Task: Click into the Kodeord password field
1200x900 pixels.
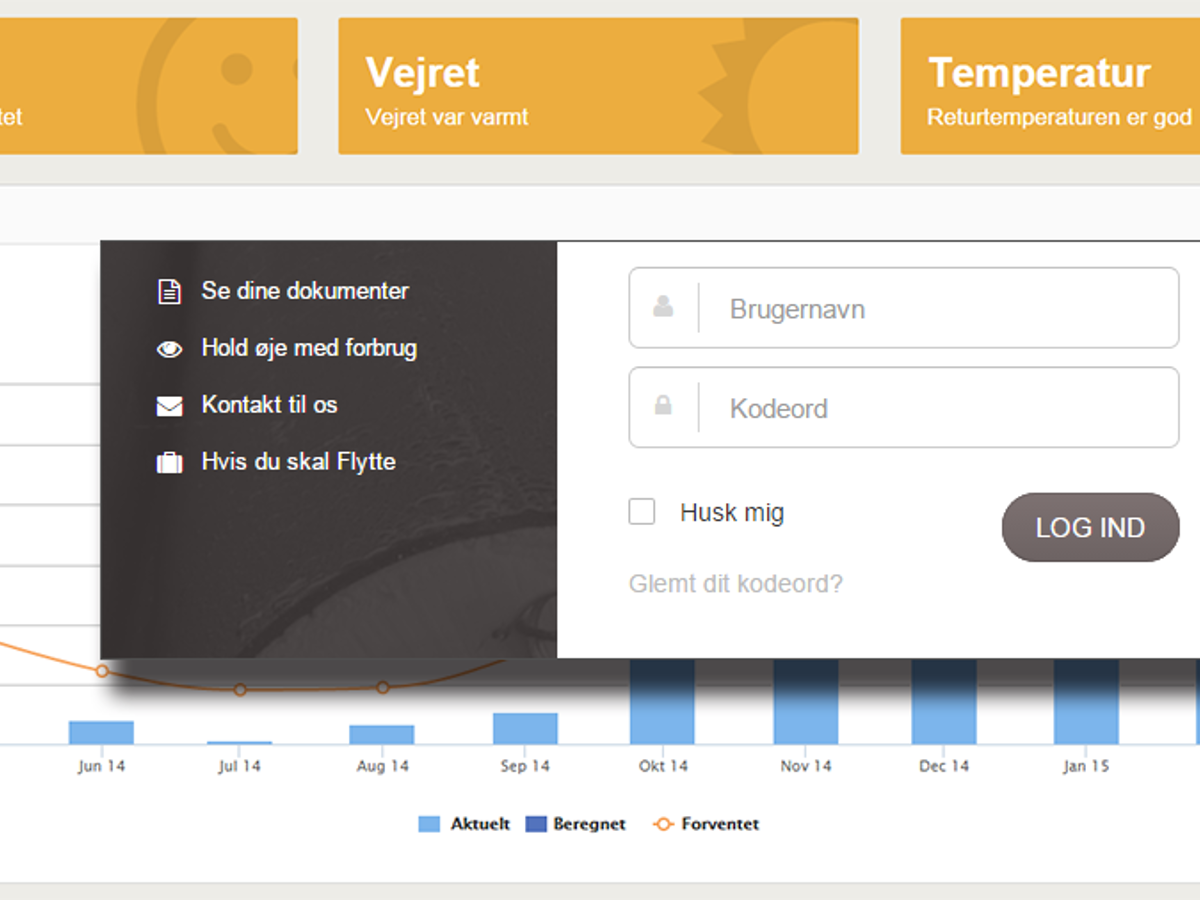Action: click(x=935, y=408)
